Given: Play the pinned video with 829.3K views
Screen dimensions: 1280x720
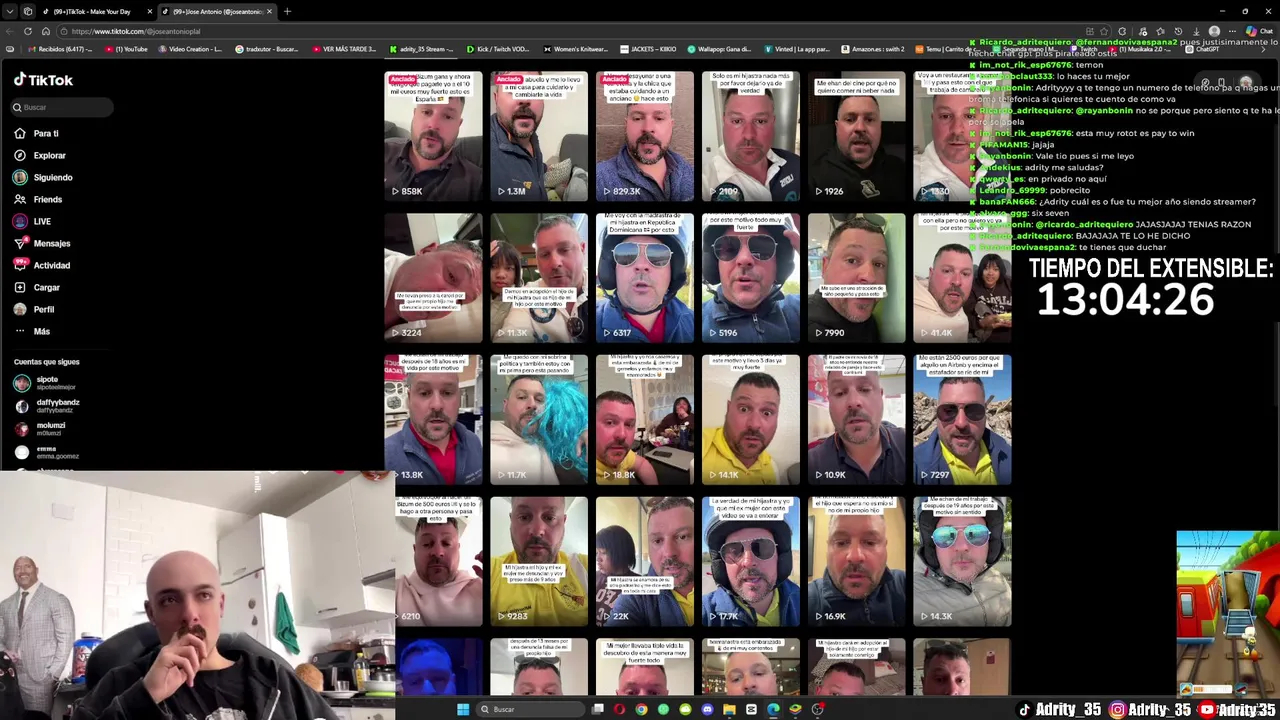Looking at the screenshot, I should (x=645, y=136).
